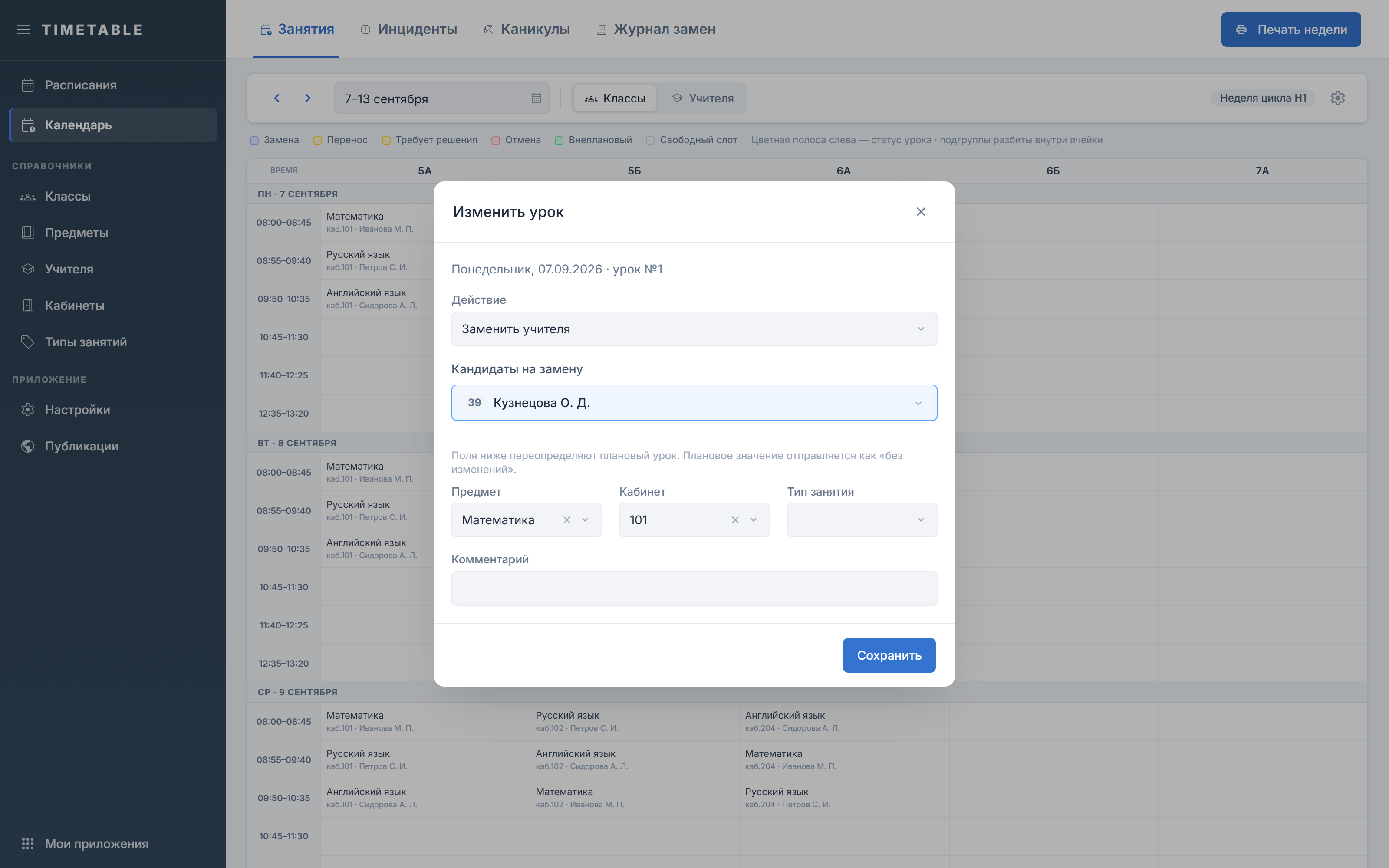Clear the Предмет value Математика
The image size is (1389, 868).
(x=566, y=520)
